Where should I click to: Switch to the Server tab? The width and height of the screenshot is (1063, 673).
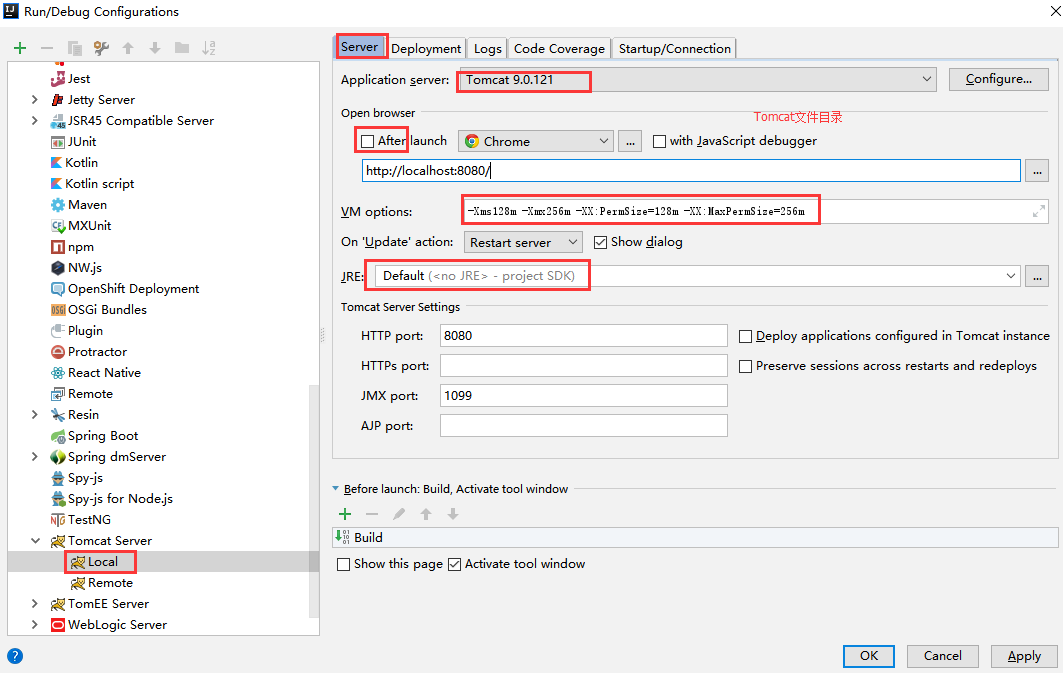359,47
